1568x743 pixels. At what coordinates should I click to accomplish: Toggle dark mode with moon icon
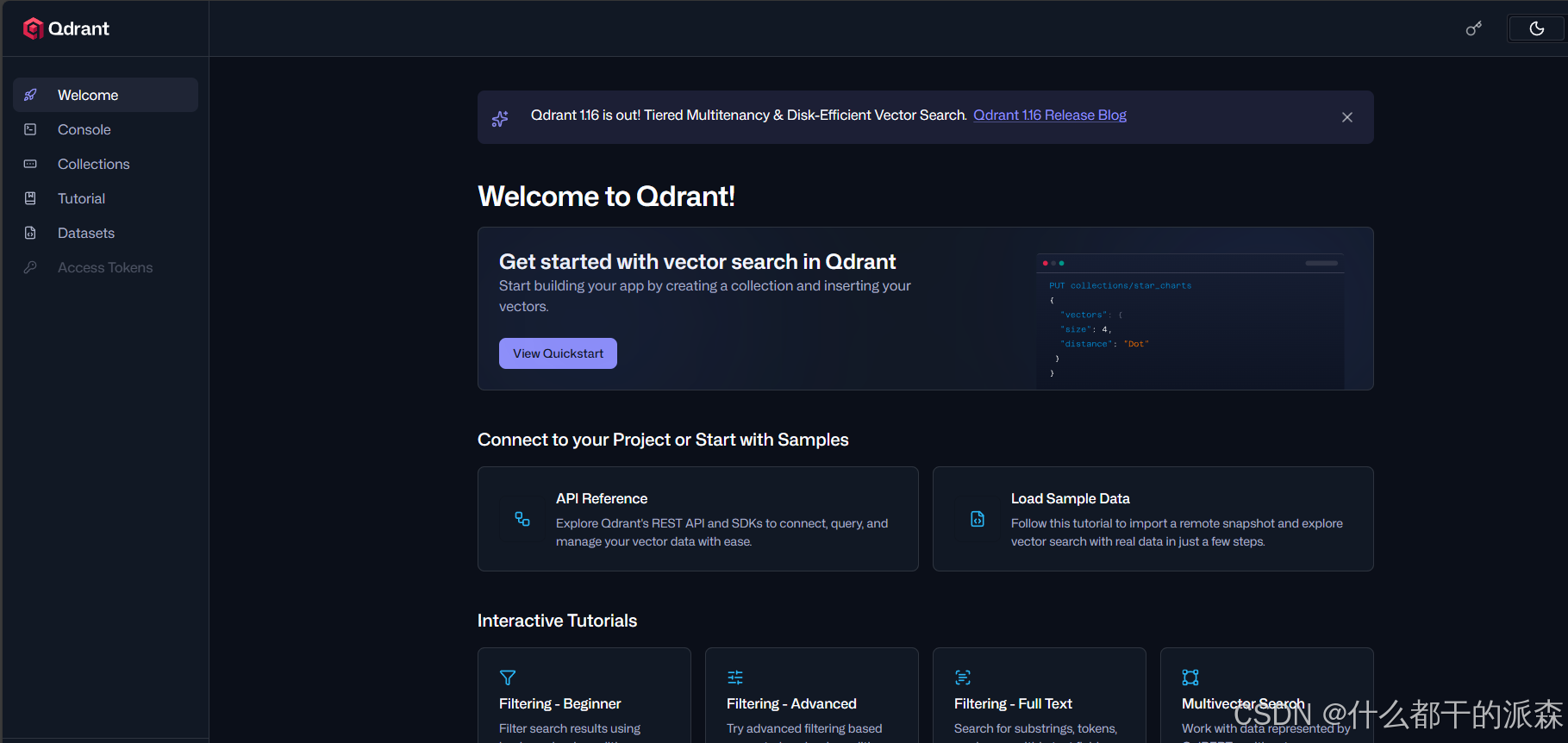[x=1537, y=28]
